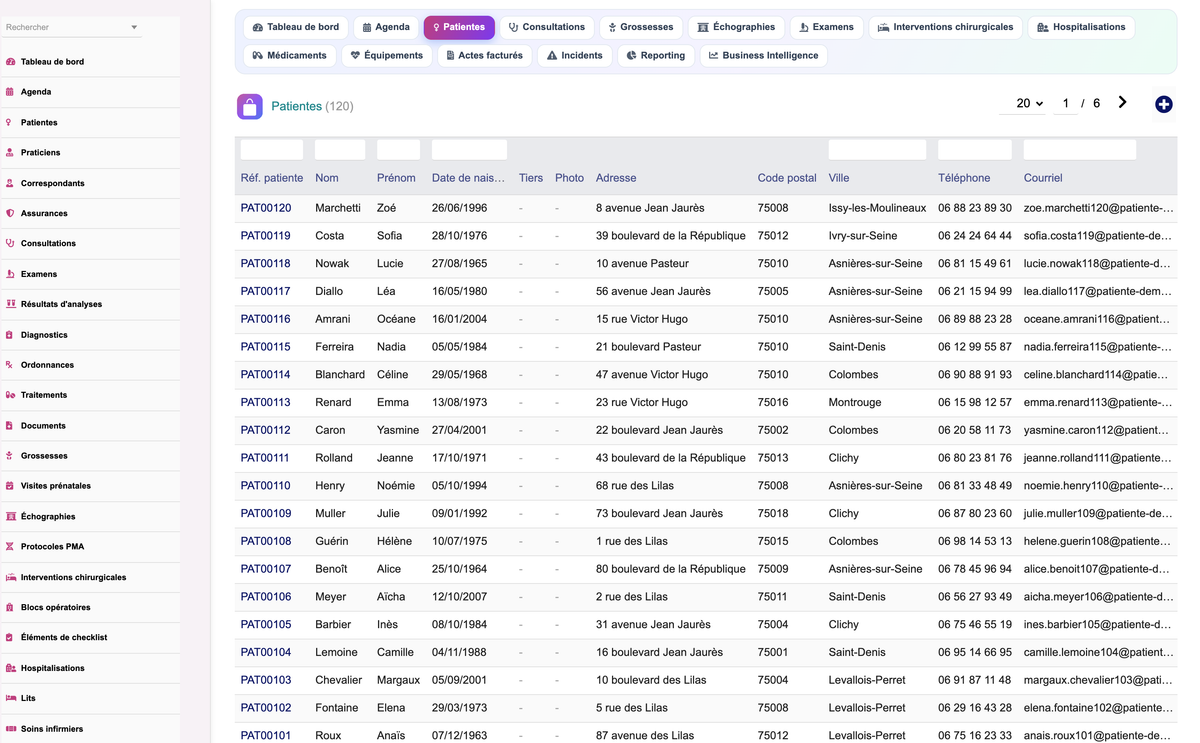
Task: Switch to Grossesses top tab
Action: [641, 27]
